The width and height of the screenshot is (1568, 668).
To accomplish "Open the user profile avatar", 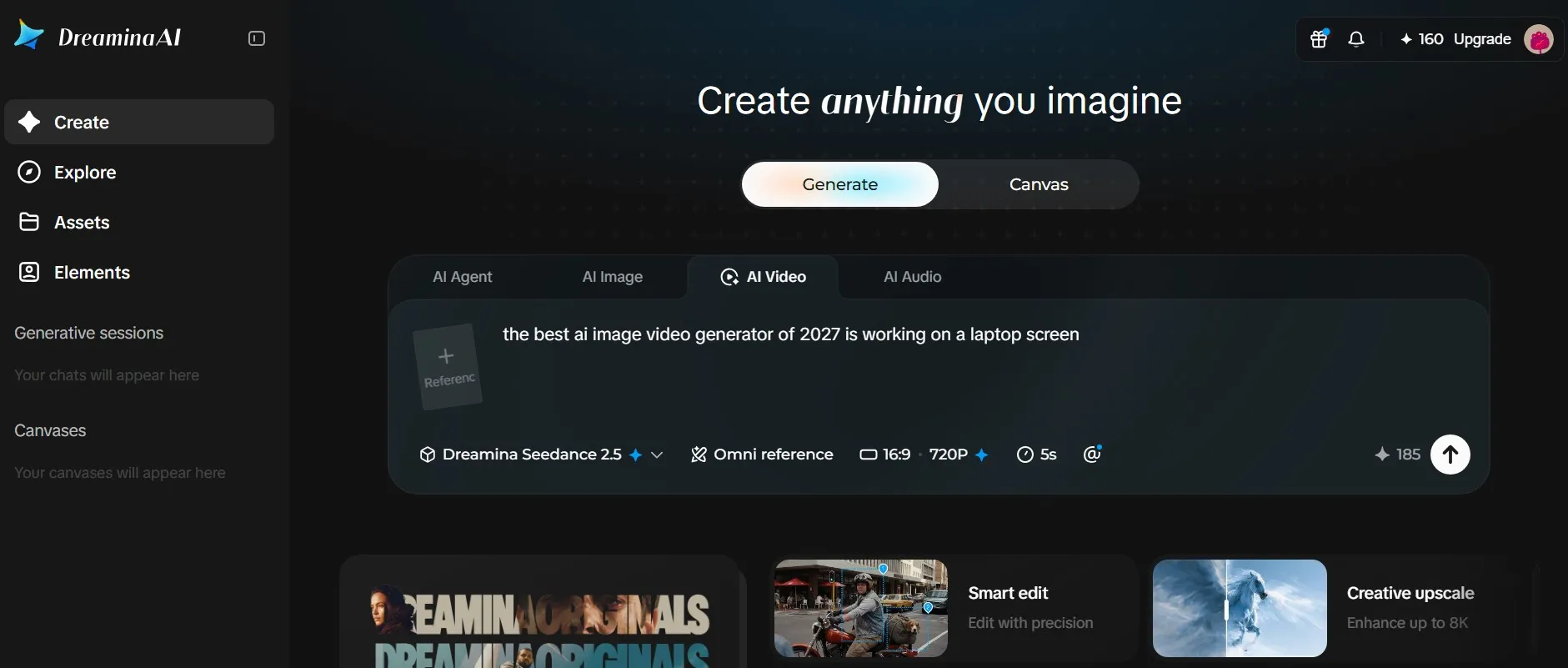I will (x=1538, y=38).
